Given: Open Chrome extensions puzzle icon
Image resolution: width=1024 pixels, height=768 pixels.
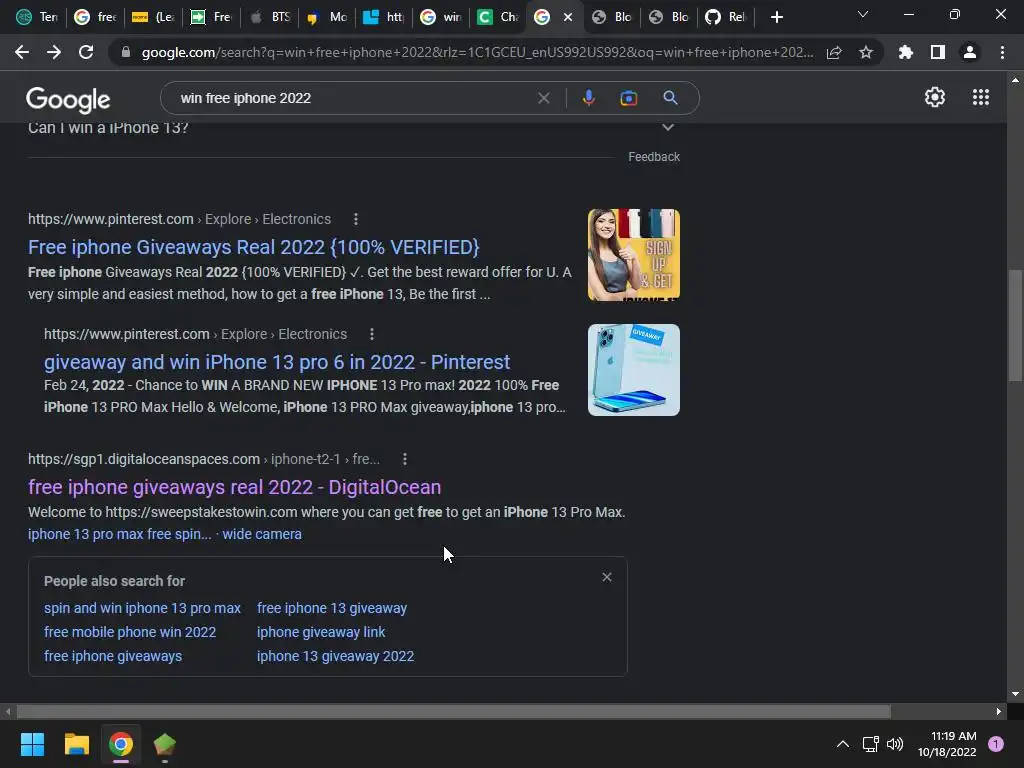Looking at the screenshot, I should point(906,52).
